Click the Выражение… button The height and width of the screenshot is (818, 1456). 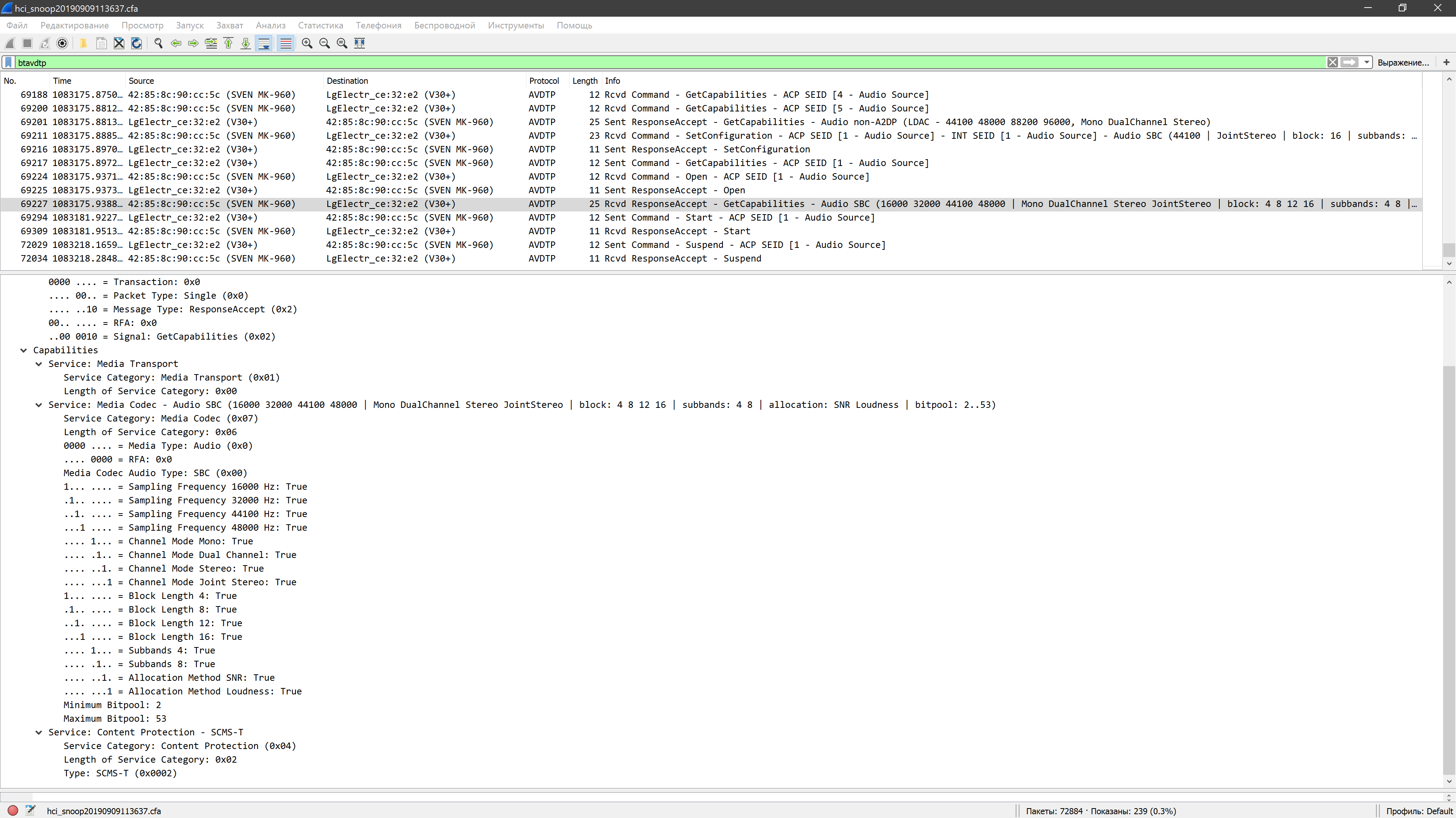tap(1403, 62)
